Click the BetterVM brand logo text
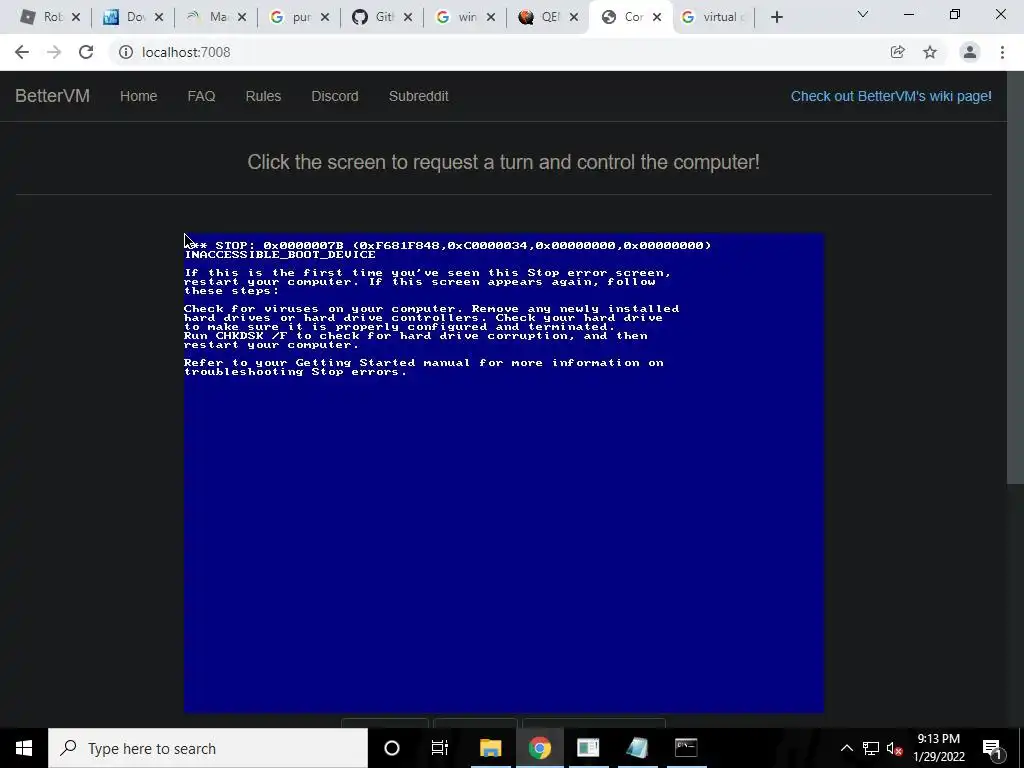Image resolution: width=1024 pixels, height=768 pixels. pyautogui.click(x=52, y=96)
